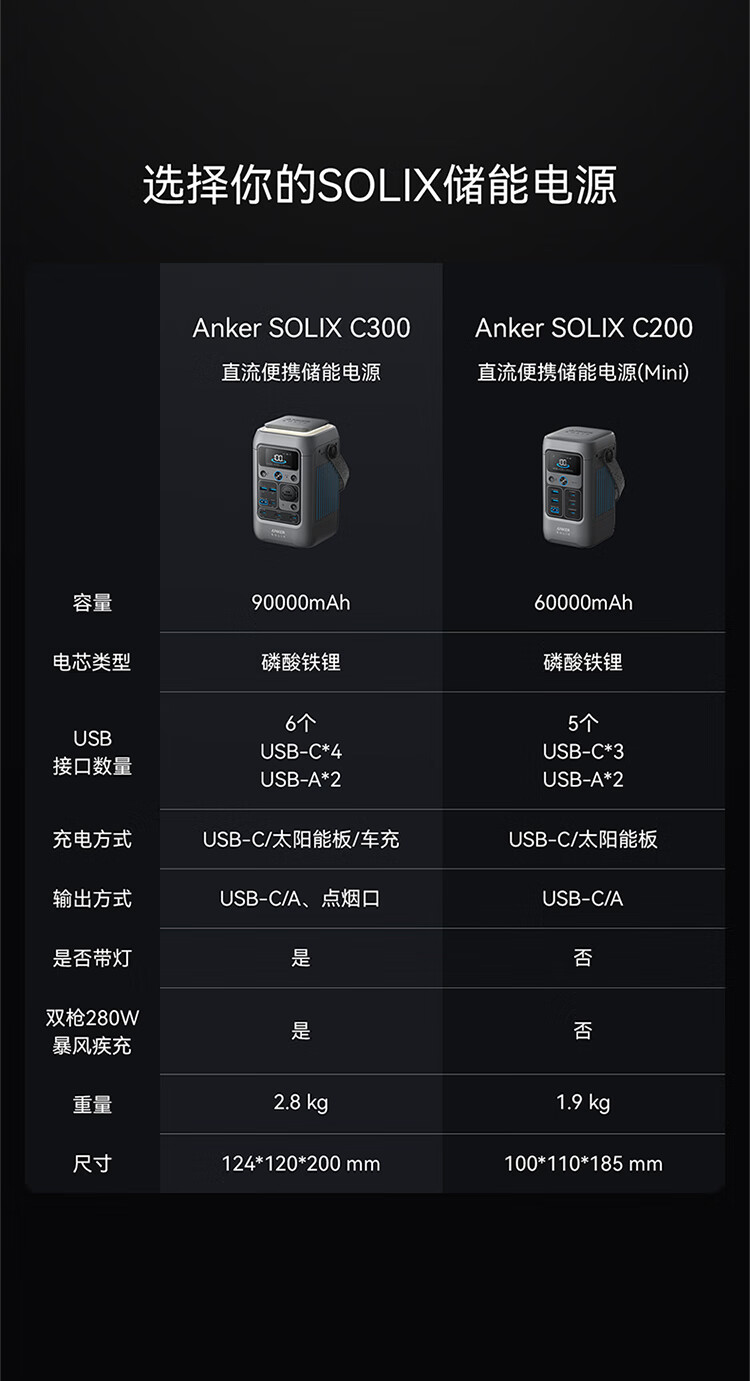
Task: Click the 100*110*185 mm size value
Action: (583, 1163)
